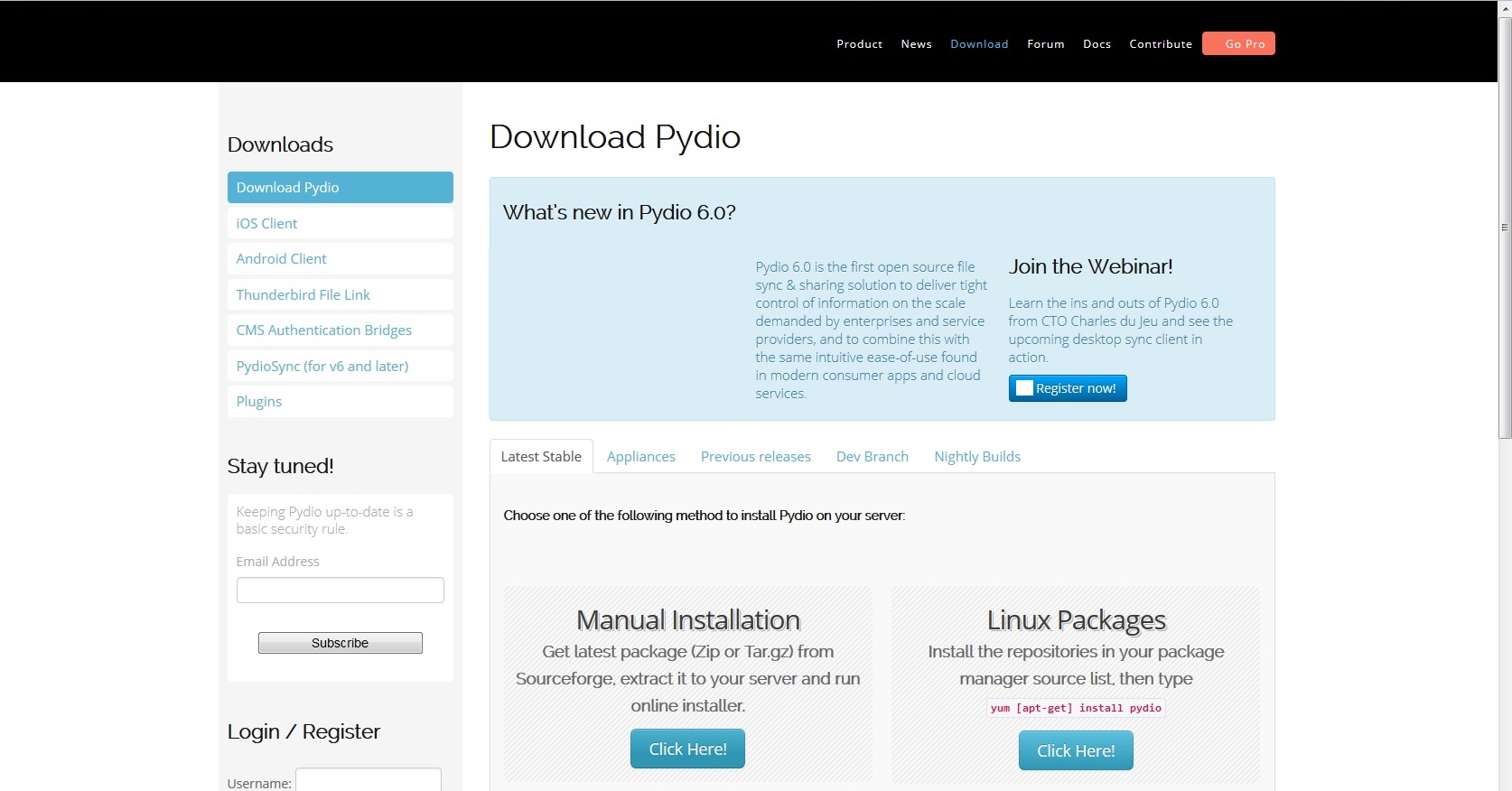
Task: Select the Download menu item
Action: 979,43
